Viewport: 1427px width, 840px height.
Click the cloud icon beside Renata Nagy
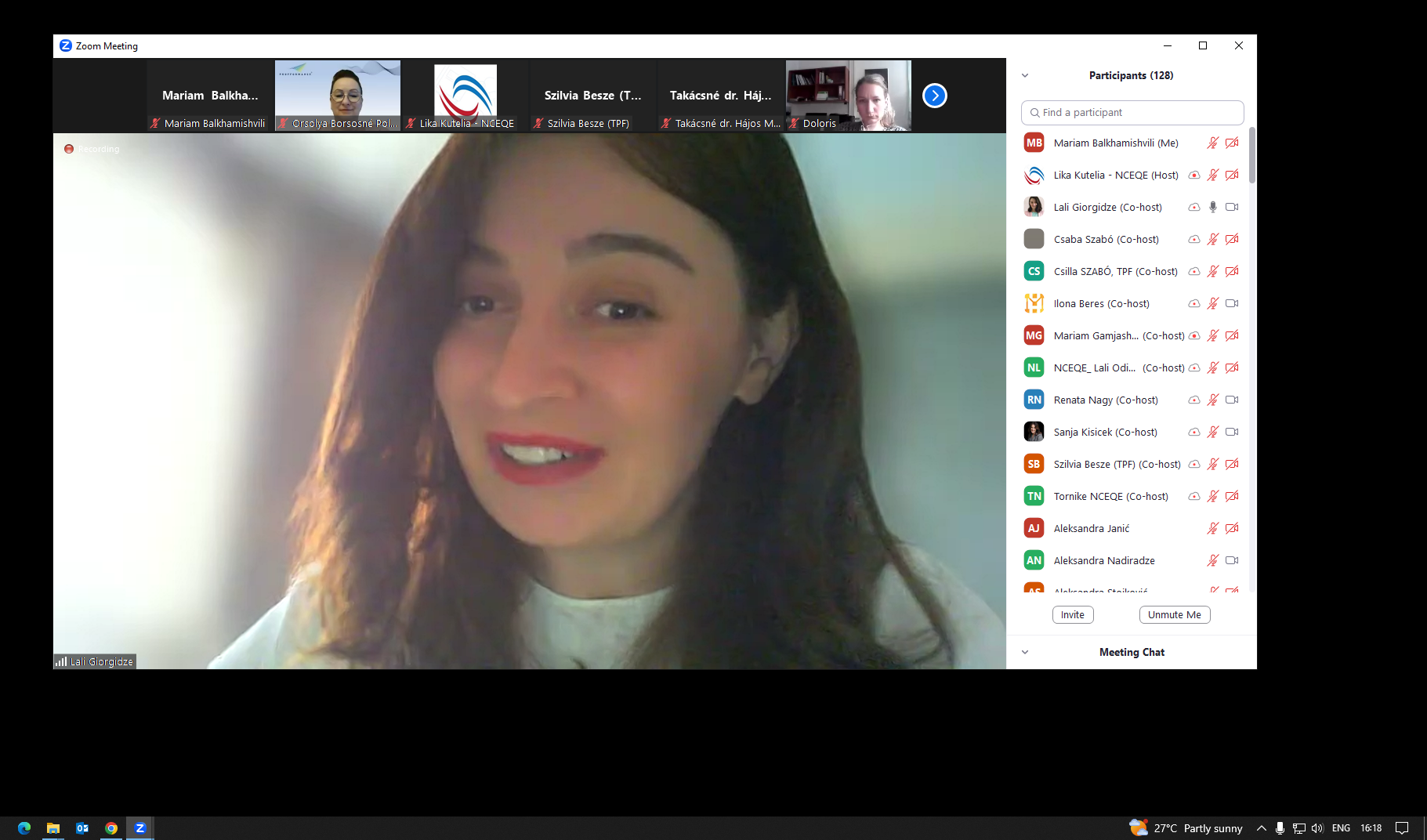point(1193,400)
